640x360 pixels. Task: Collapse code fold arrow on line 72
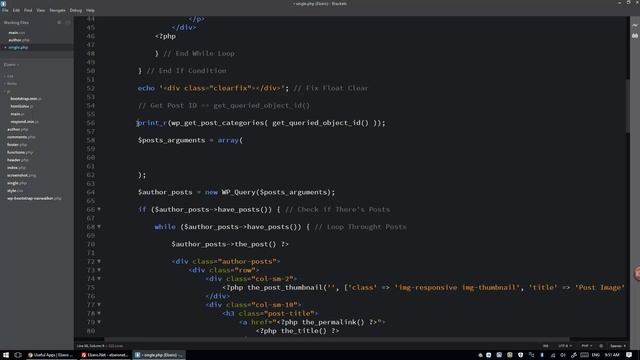99,261
